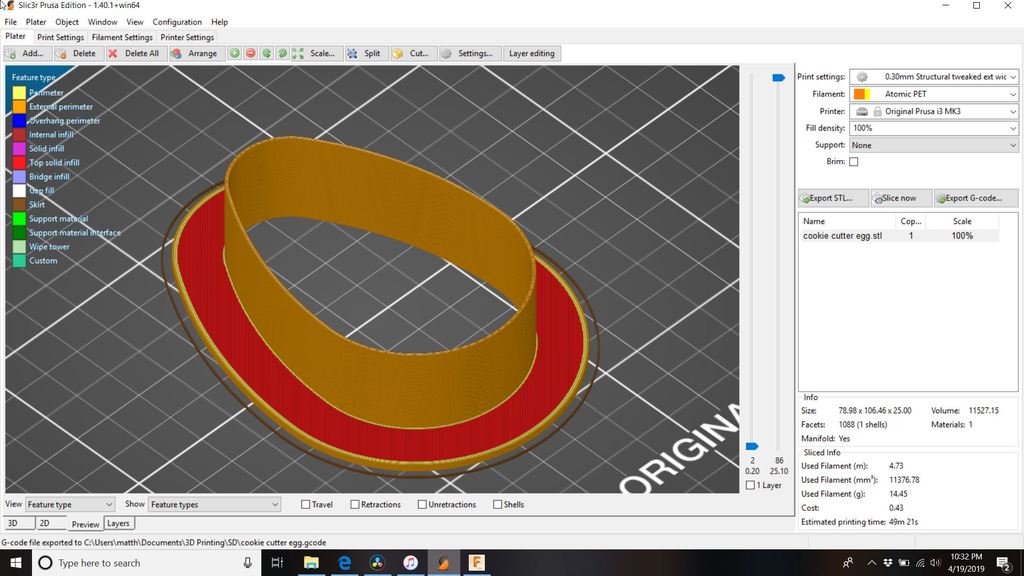Image resolution: width=1024 pixels, height=576 pixels.
Task: Open the Cut tool
Action: coord(412,54)
